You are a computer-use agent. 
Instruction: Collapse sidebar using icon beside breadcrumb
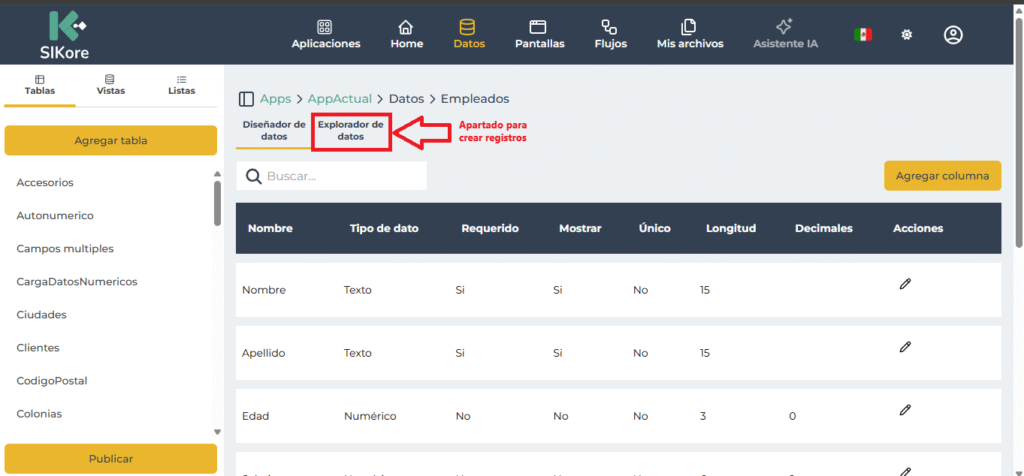coord(246,99)
